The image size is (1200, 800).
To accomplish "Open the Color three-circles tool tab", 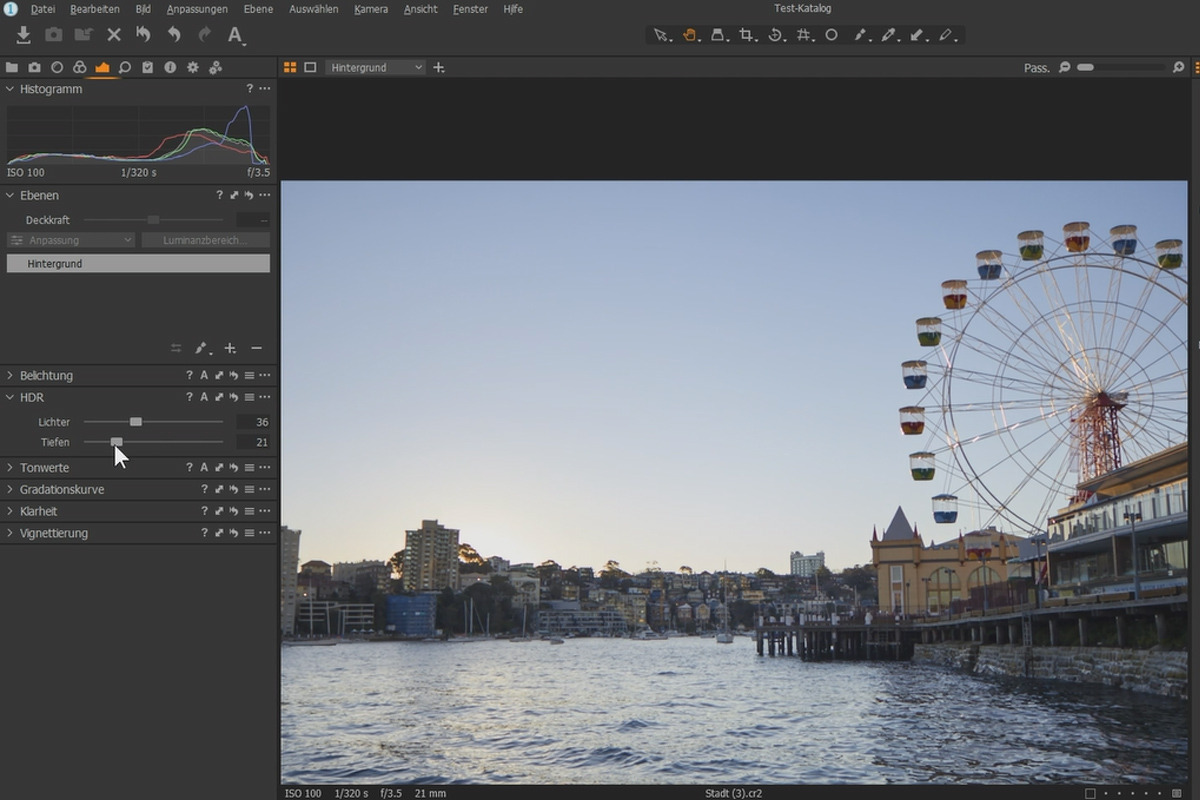I will (79, 67).
